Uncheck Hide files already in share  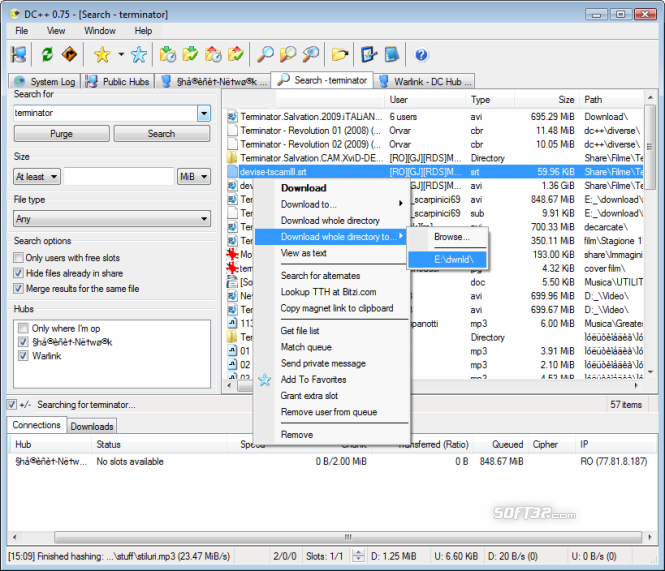click(x=18, y=273)
